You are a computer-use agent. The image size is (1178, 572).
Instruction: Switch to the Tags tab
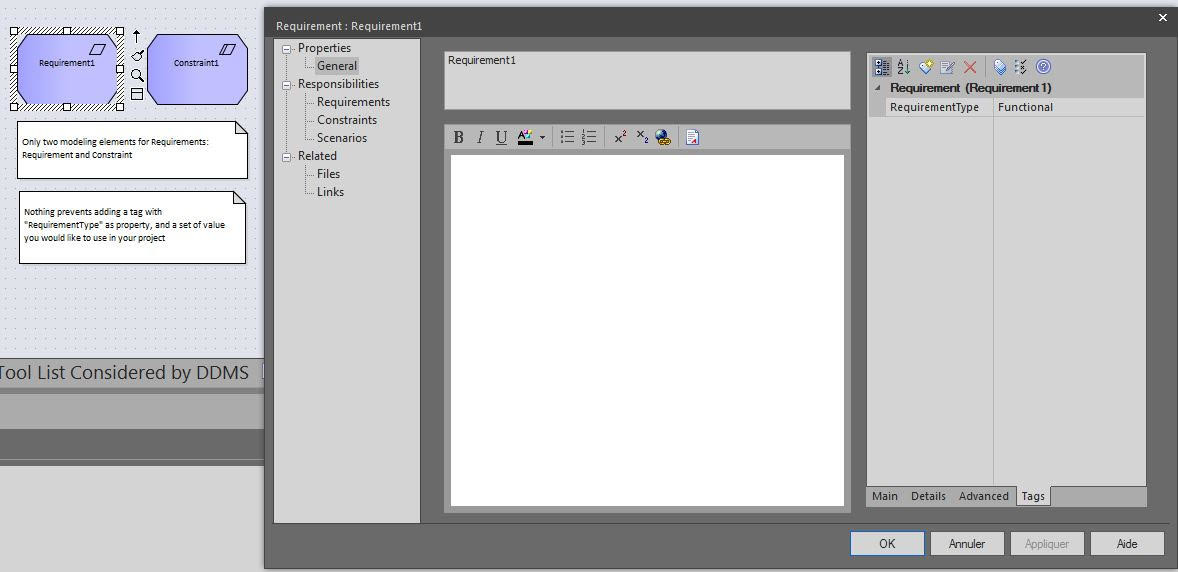tap(1033, 496)
